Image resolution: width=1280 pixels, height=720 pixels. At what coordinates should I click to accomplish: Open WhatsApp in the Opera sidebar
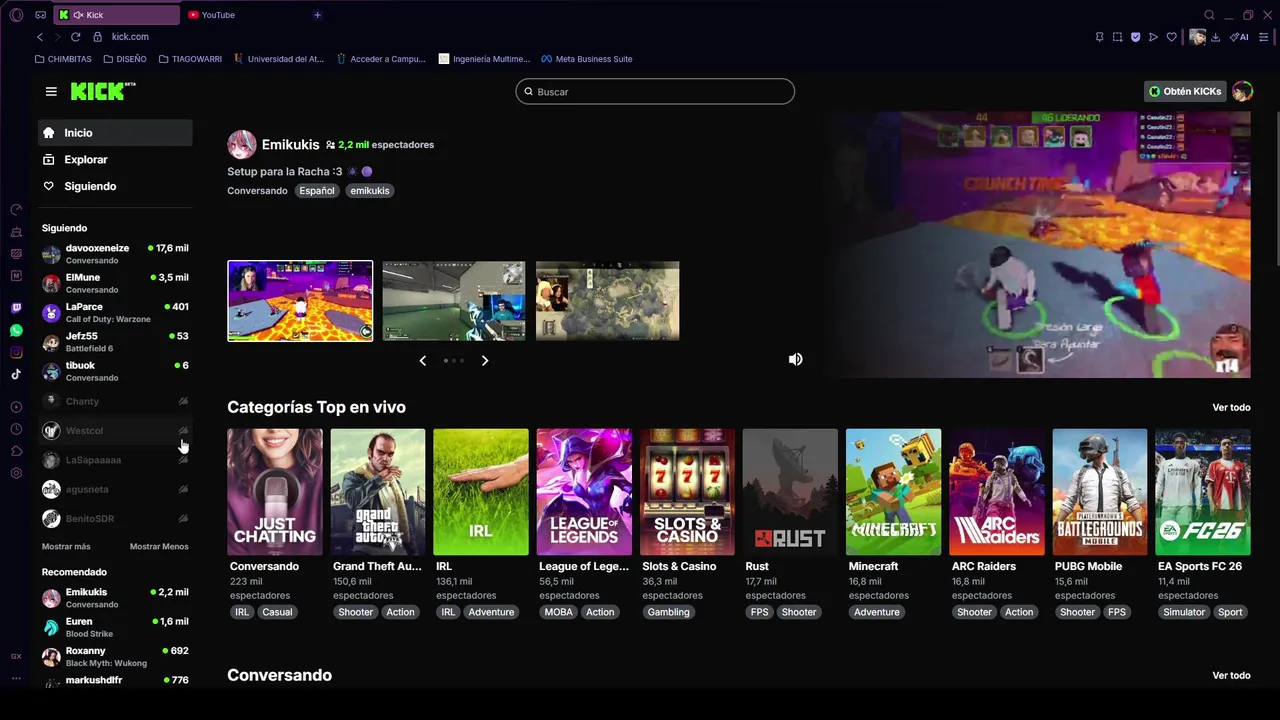(x=16, y=330)
